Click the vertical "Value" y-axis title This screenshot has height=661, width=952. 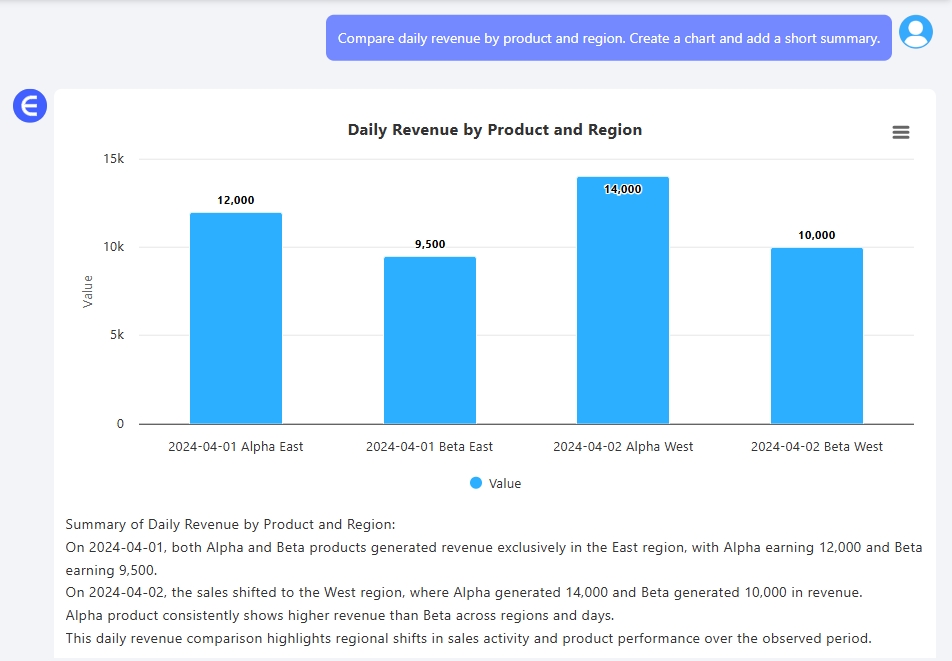tap(88, 291)
